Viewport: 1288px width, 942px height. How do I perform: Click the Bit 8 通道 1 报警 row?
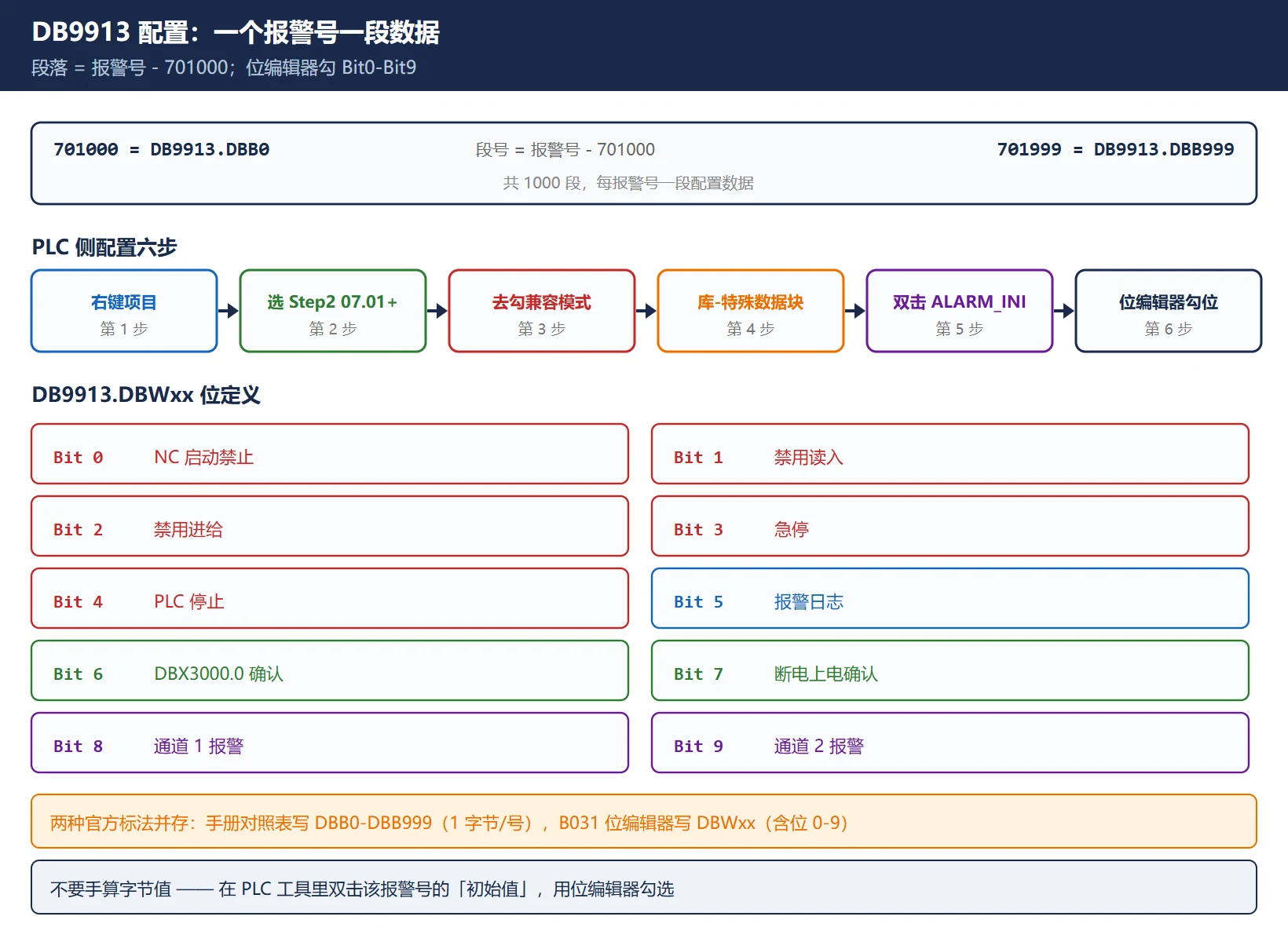330,743
